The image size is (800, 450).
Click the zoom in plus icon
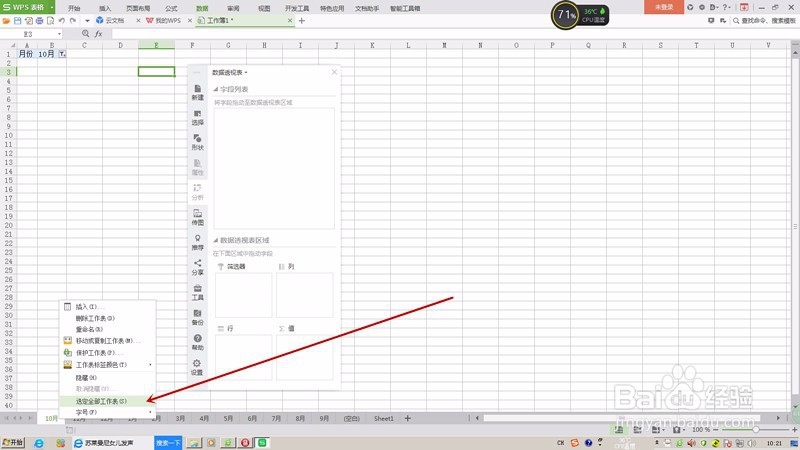tap(794, 430)
